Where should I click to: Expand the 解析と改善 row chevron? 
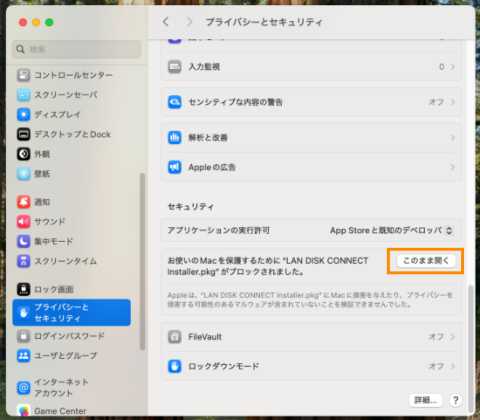coord(453,137)
